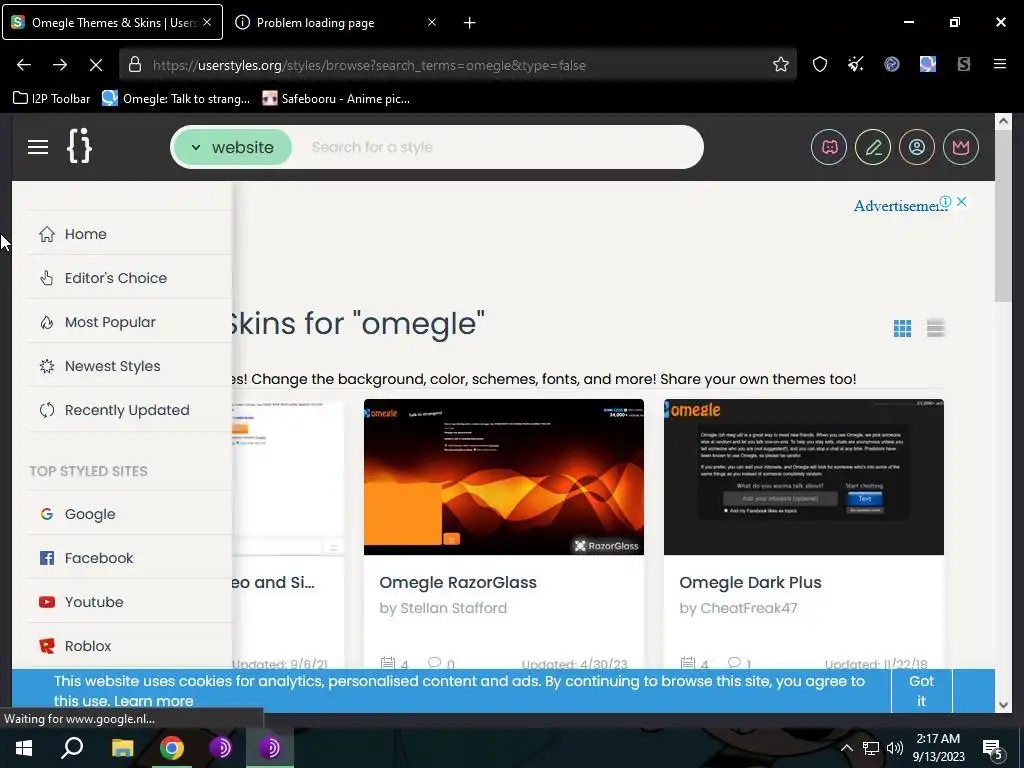Click the pencil create-style icon
Viewport: 1024px width, 768px height.
click(873, 147)
